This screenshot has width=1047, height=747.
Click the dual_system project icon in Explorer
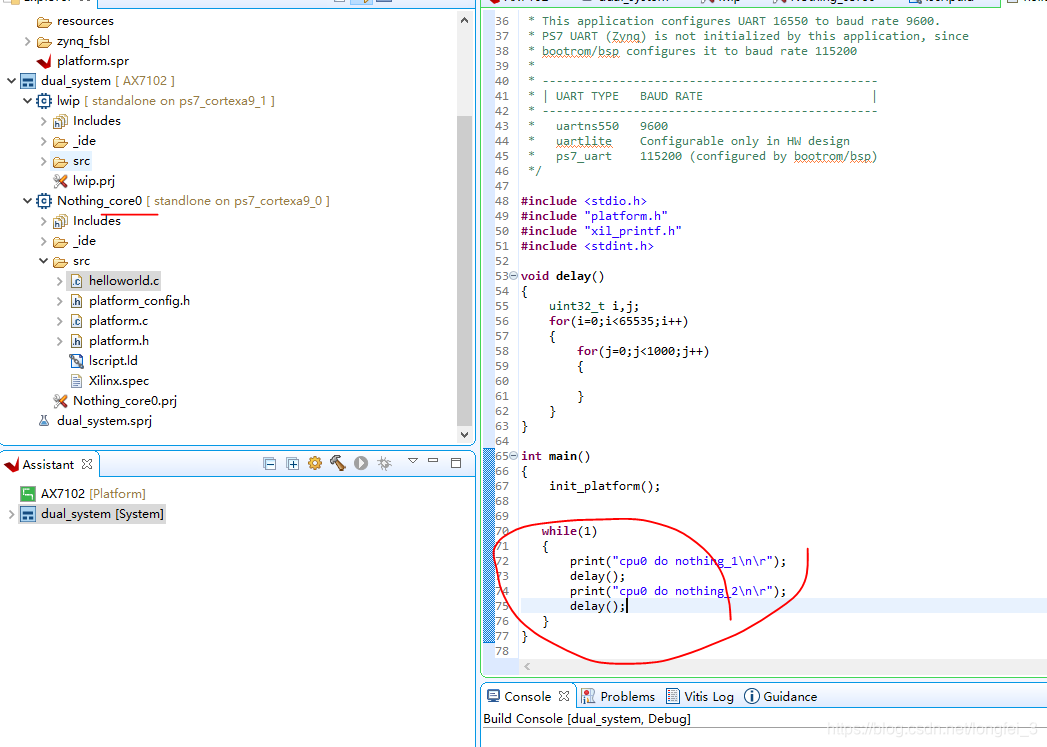28,81
